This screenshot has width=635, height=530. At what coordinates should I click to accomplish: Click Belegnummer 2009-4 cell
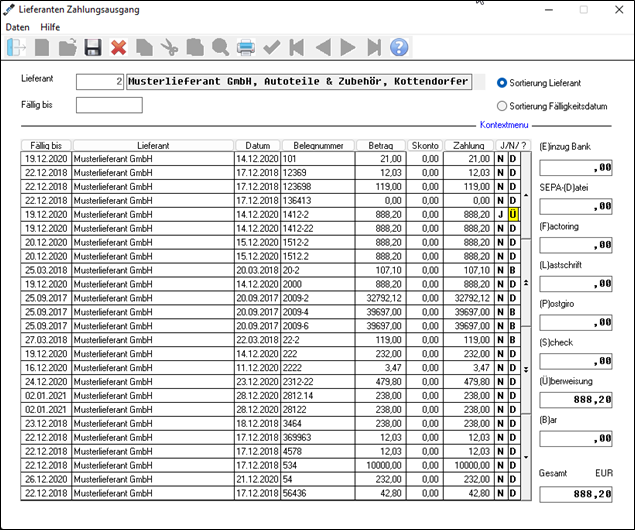click(318, 312)
